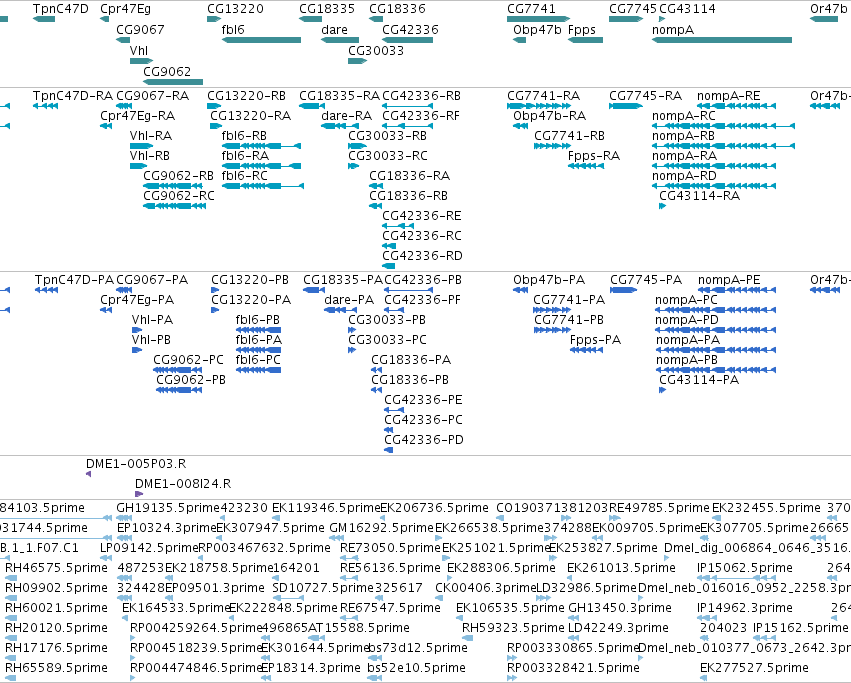The height and width of the screenshot is (683, 851).
Task: Click the CG42336-PF protein glyph
Action: pyautogui.click(x=394, y=310)
